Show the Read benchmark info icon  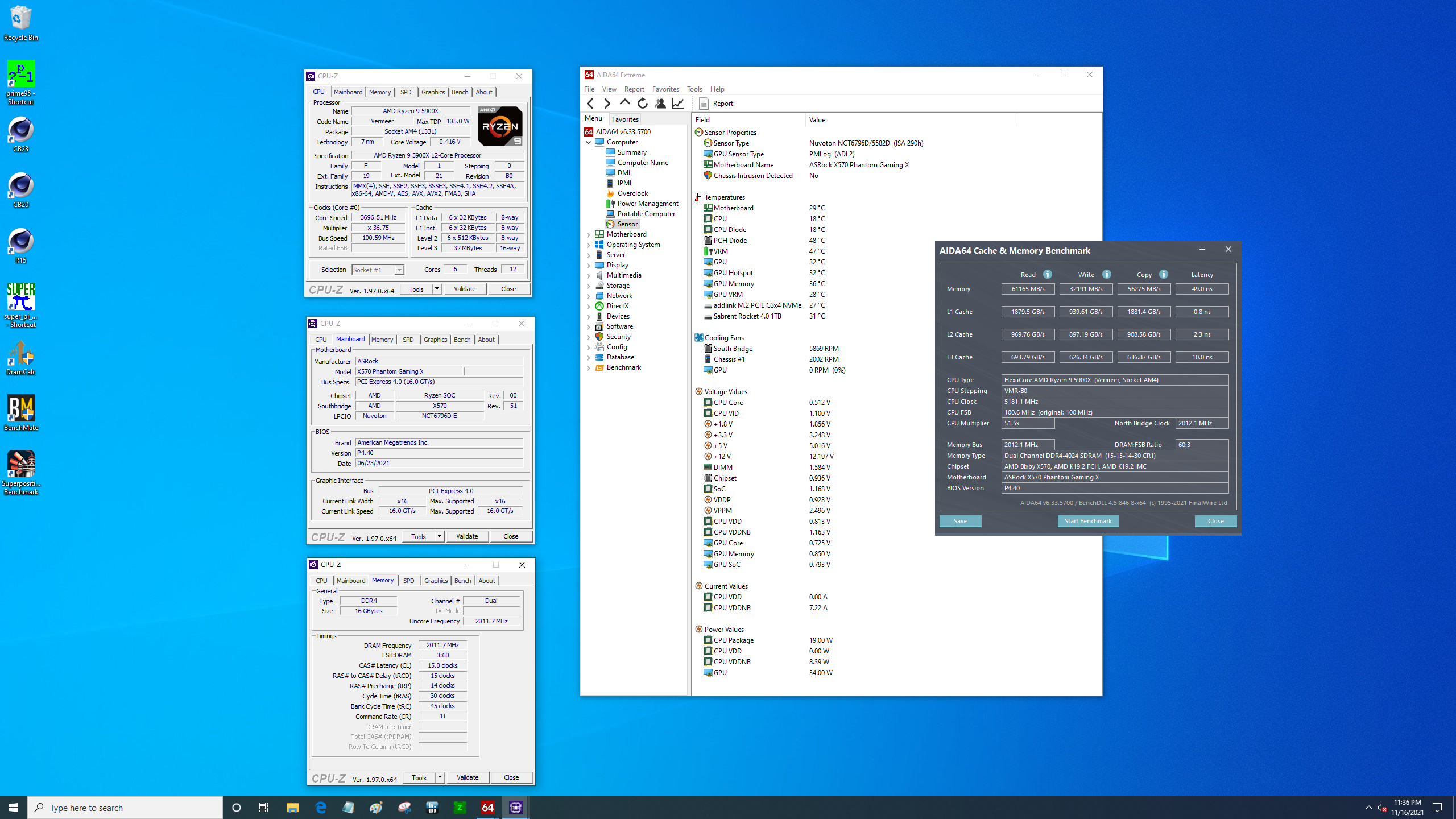(1048, 274)
